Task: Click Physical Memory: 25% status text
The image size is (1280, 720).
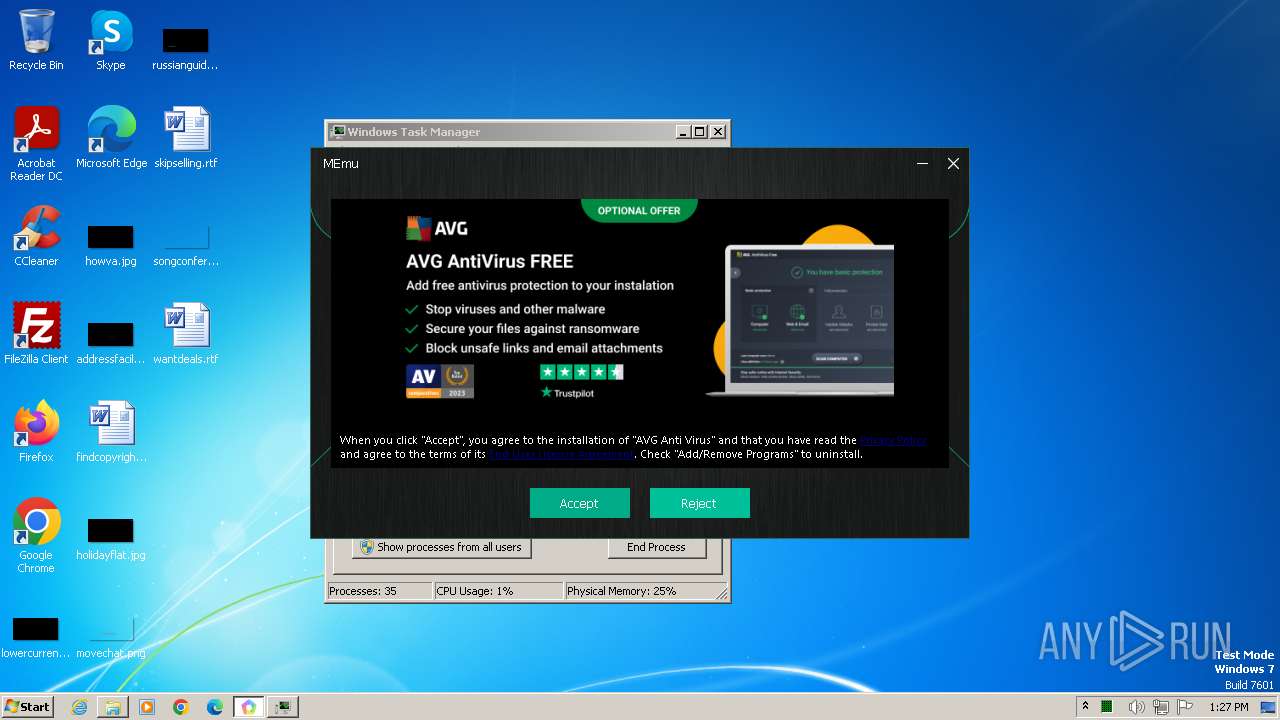Action: tap(621, 591)
